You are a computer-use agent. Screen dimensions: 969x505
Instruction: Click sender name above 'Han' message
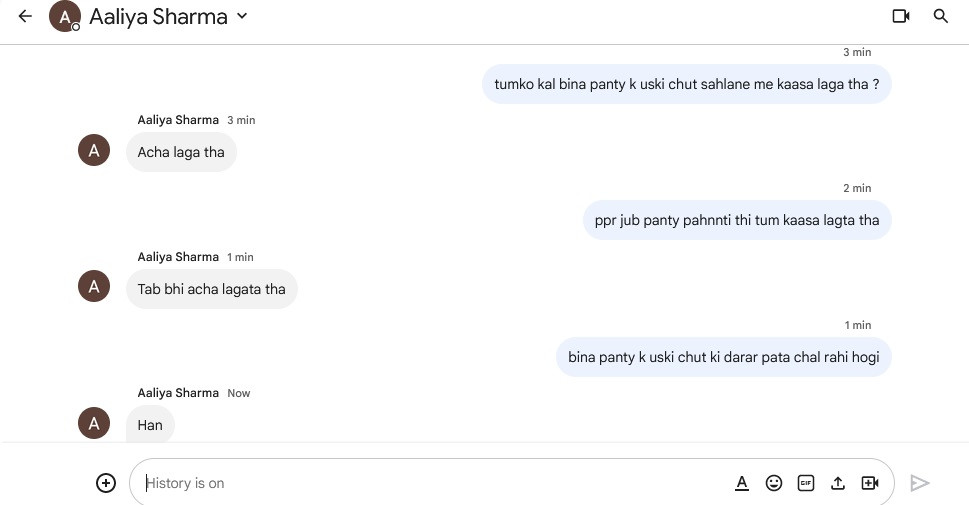tap(178, 393)
